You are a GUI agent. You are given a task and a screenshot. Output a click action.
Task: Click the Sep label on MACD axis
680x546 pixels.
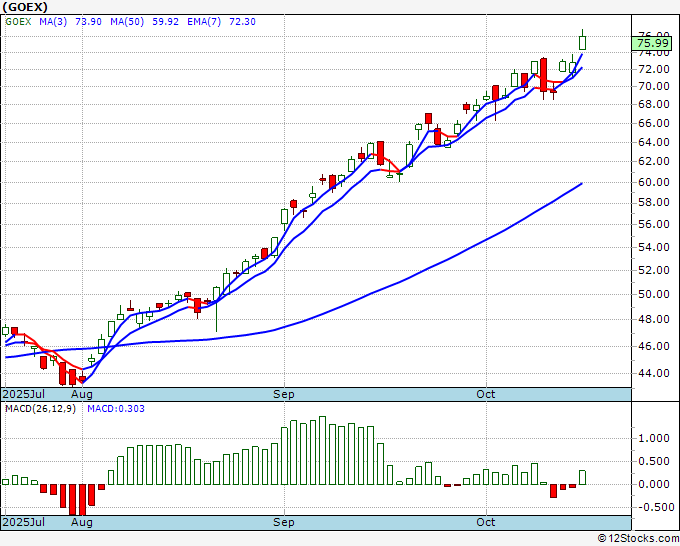[284, 522]
